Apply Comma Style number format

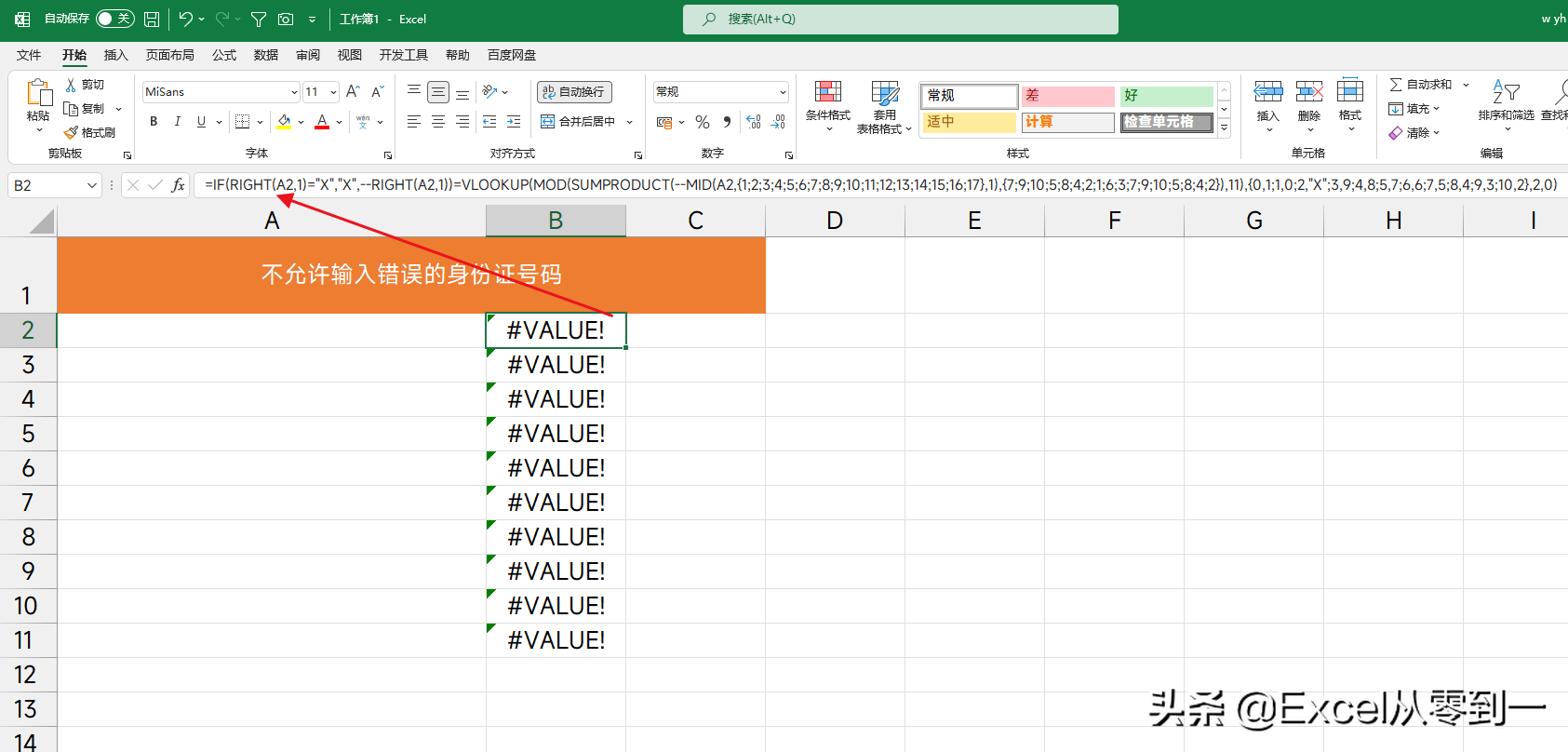pos(727,122)
